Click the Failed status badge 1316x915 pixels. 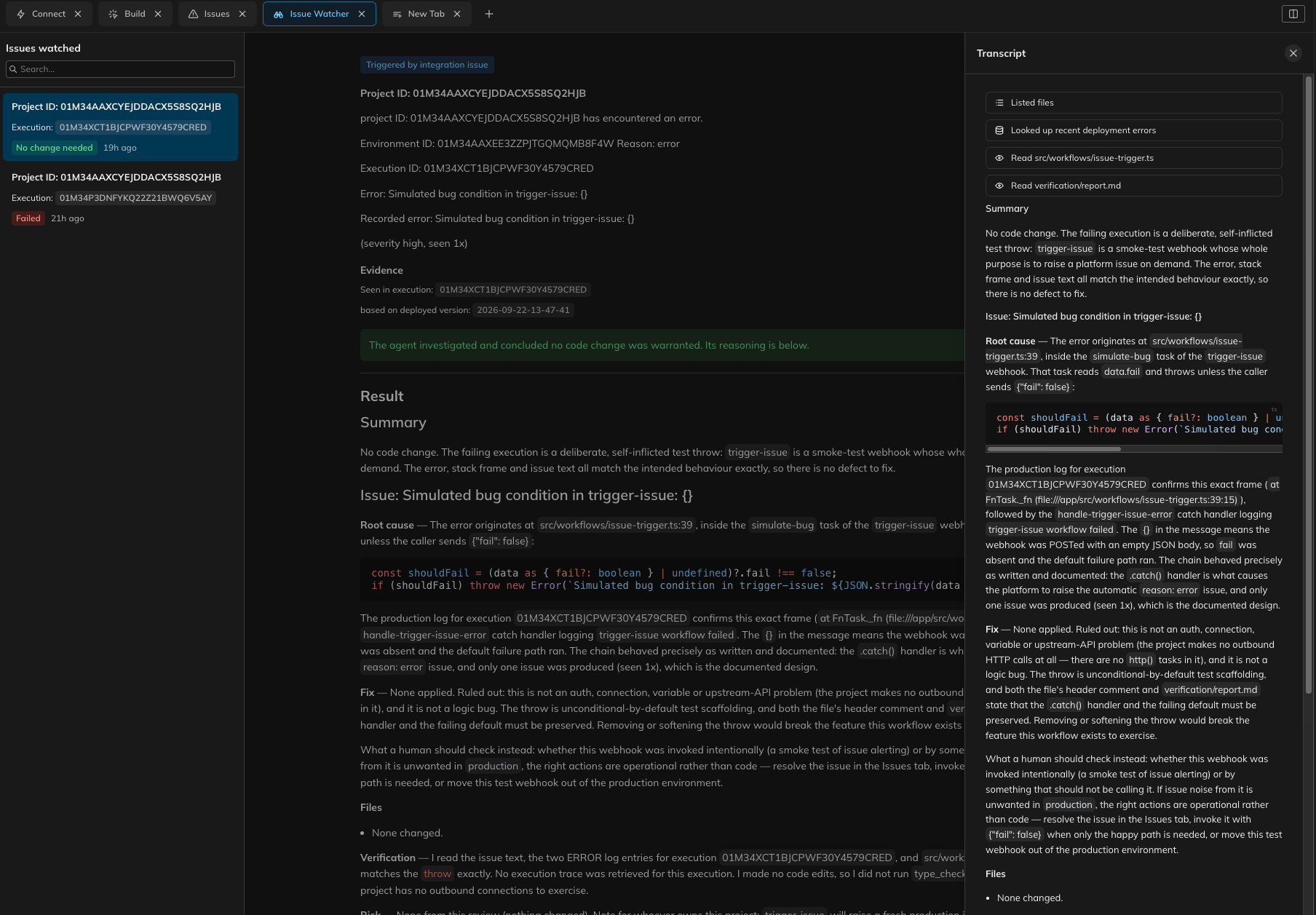point(28,218)
